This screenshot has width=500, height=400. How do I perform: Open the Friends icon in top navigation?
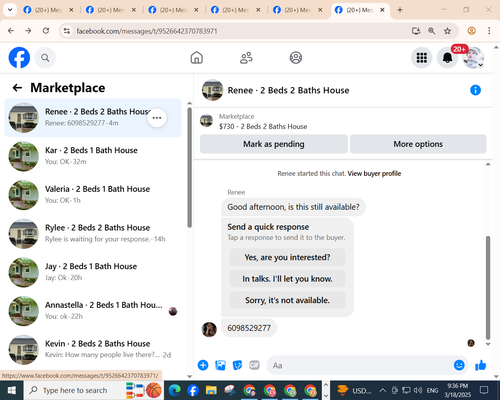pos(246,58)
